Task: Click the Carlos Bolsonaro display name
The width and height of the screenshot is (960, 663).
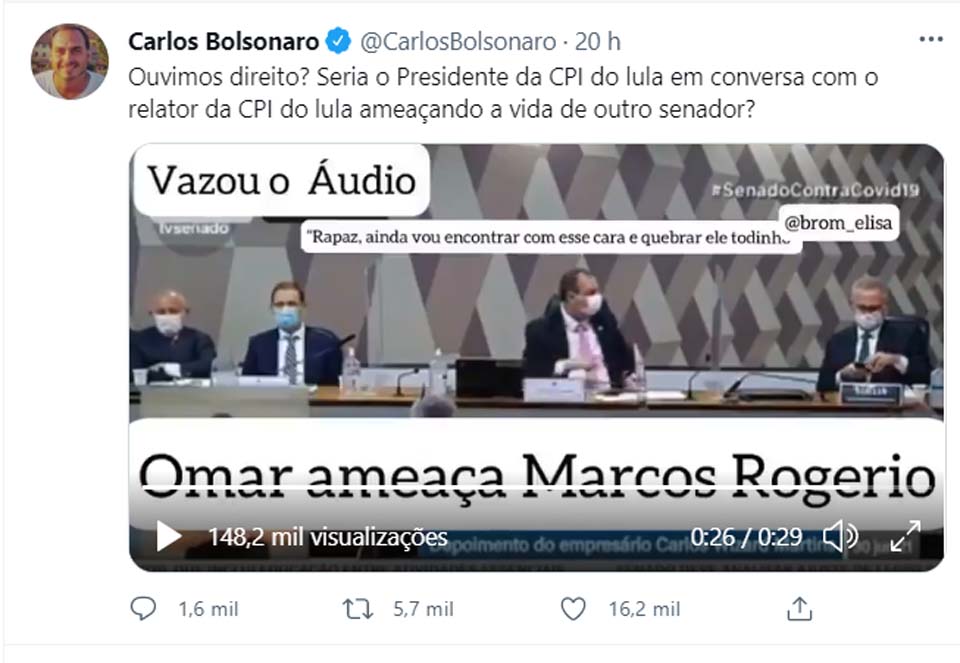Action: (223, 42)
